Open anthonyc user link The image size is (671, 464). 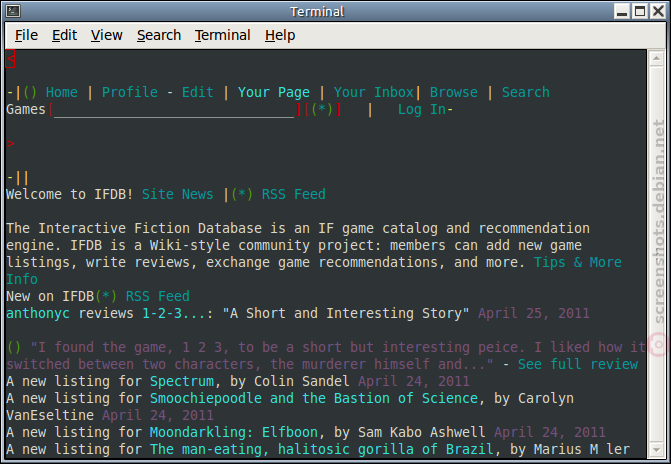coord(38,313)
